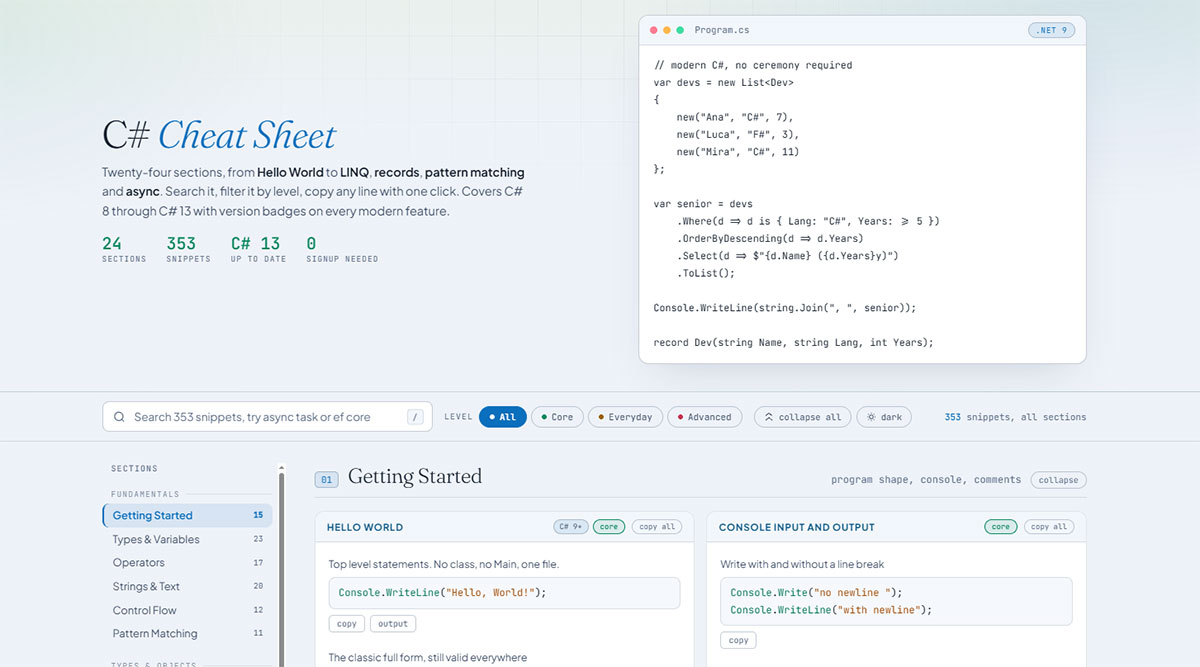This screenshot has height=667, width=1200.
Task: Filter snippets by Advanced level
Action: (705, 417)
